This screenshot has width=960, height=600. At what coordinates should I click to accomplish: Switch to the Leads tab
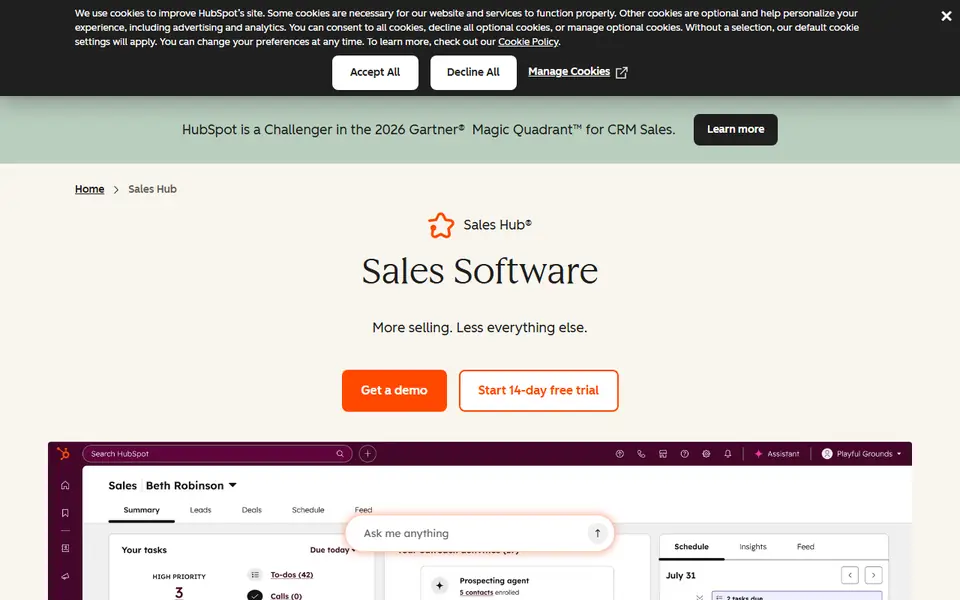(x=200, y=510)
